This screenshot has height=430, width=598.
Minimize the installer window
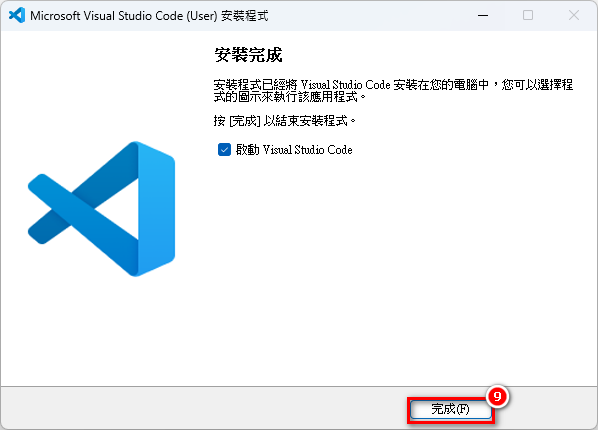click(x=483, y=16)
